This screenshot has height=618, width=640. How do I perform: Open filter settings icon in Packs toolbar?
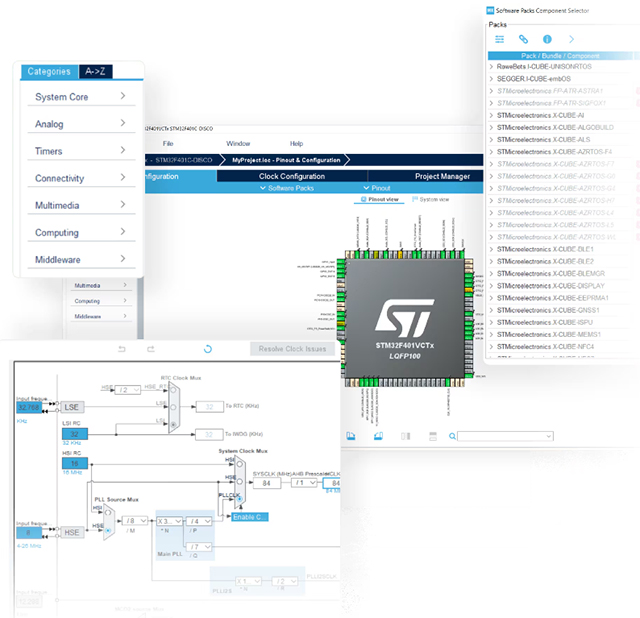499,39
